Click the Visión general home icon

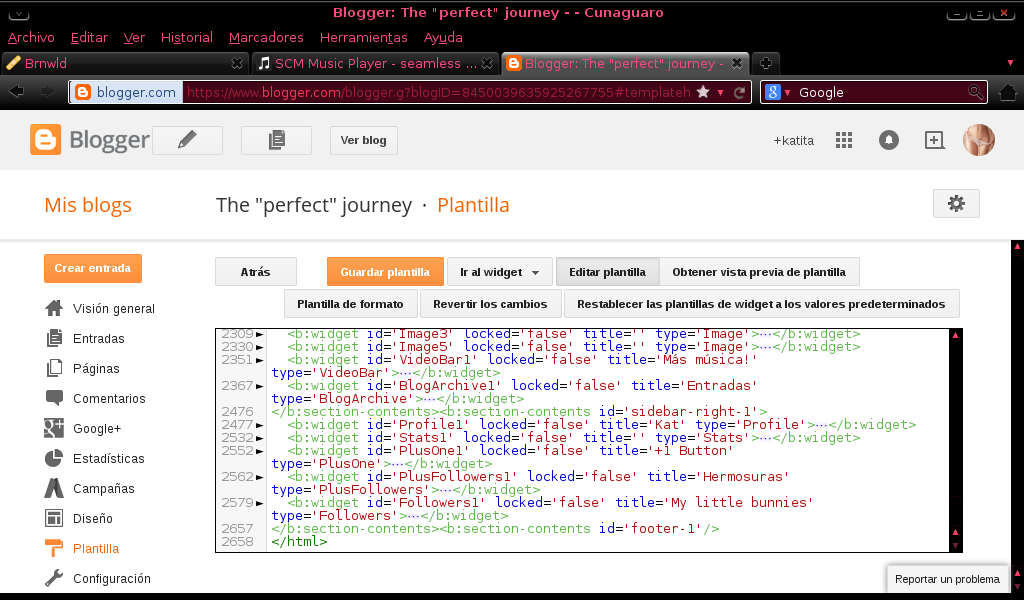point(54,308)
